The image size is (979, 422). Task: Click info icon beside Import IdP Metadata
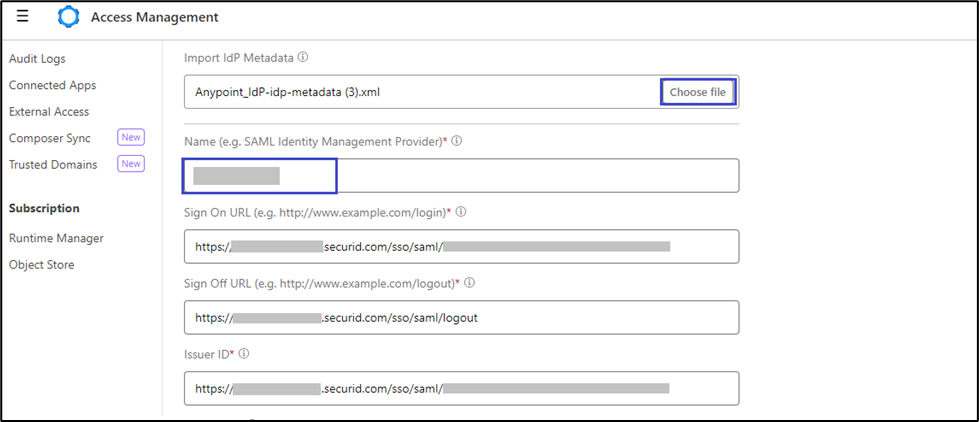pos(303,57)
